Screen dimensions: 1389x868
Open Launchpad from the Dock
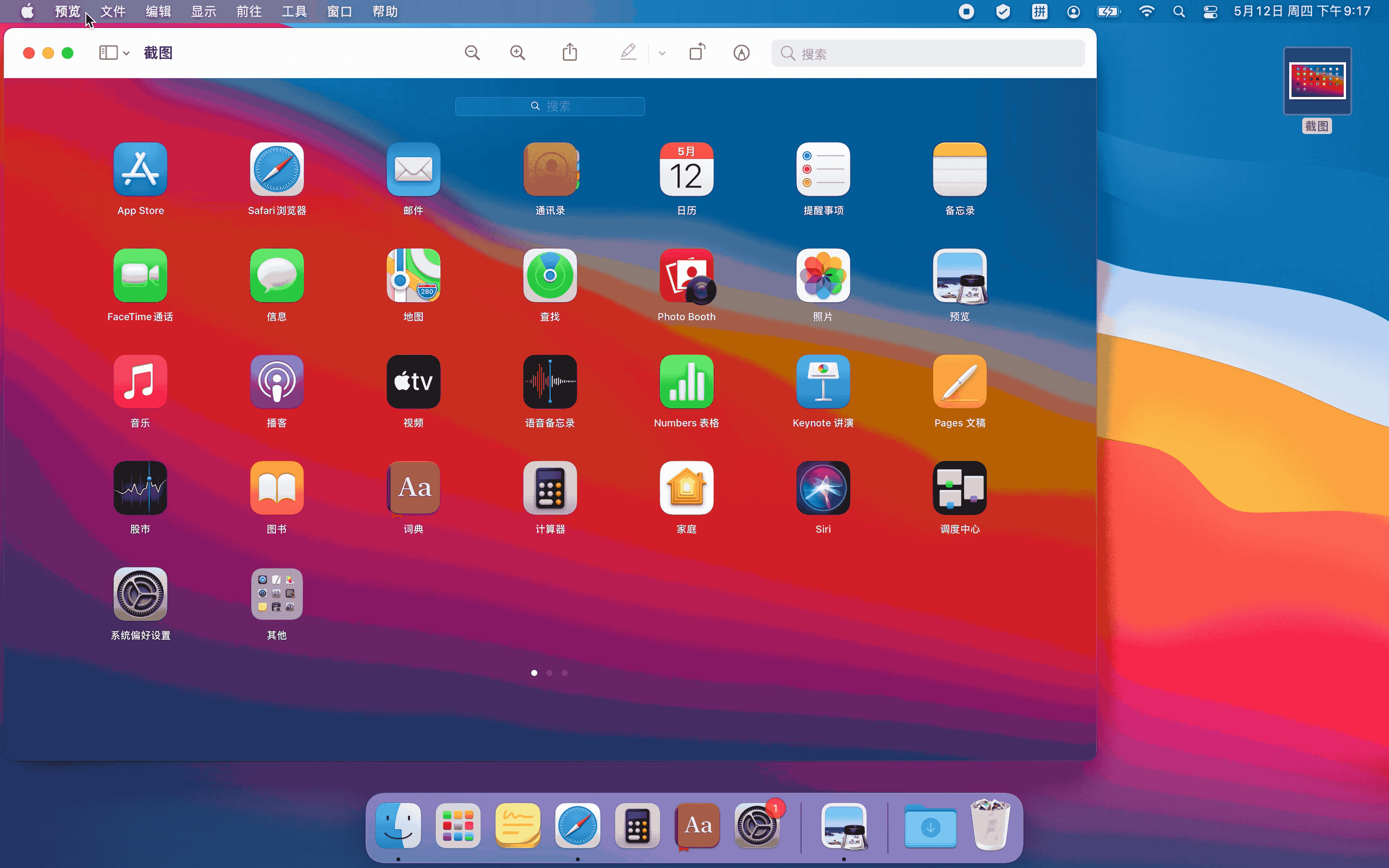(x=458, y=826)
